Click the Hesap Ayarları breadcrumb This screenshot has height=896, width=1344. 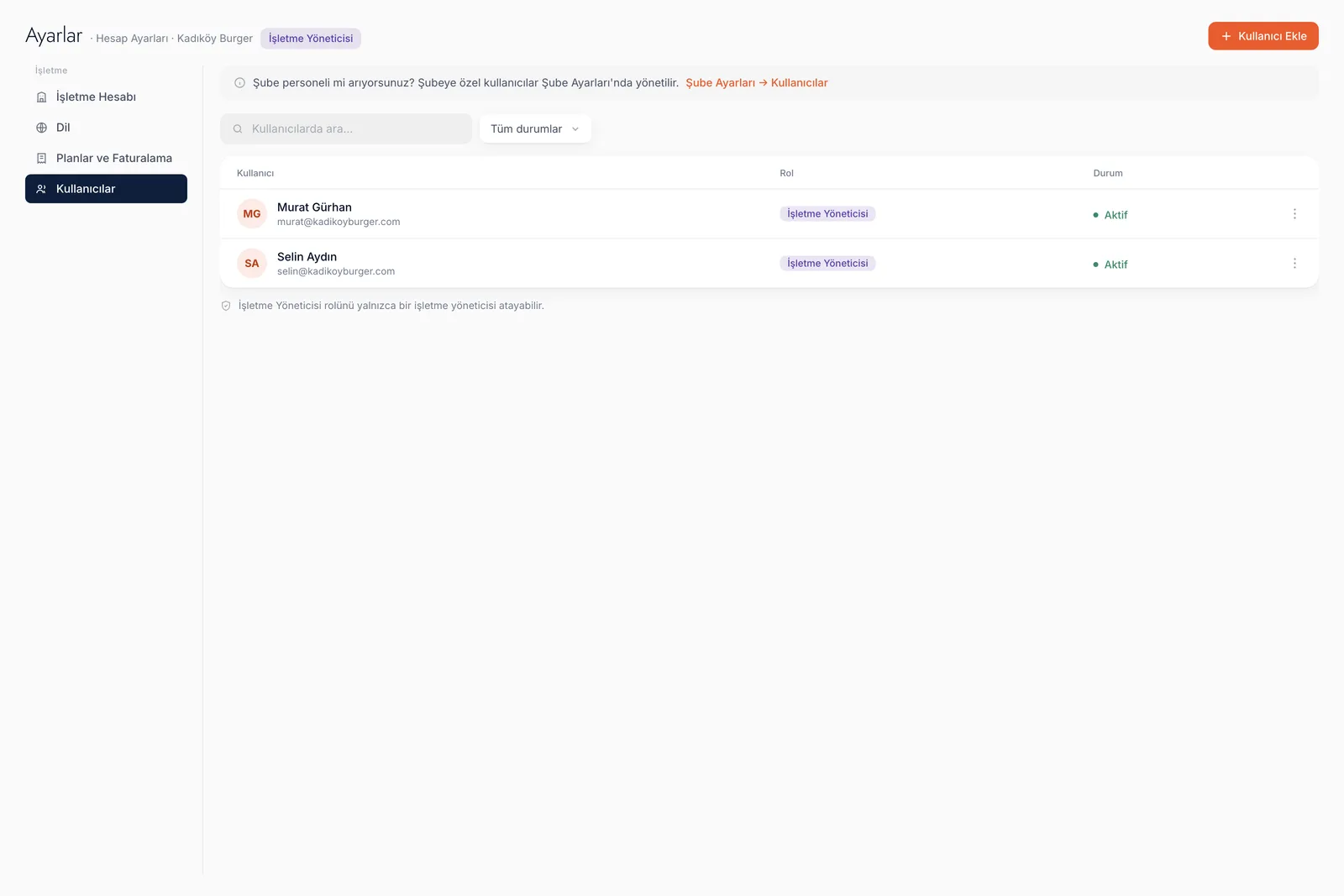pyautogui.click(x=132, y=39)
